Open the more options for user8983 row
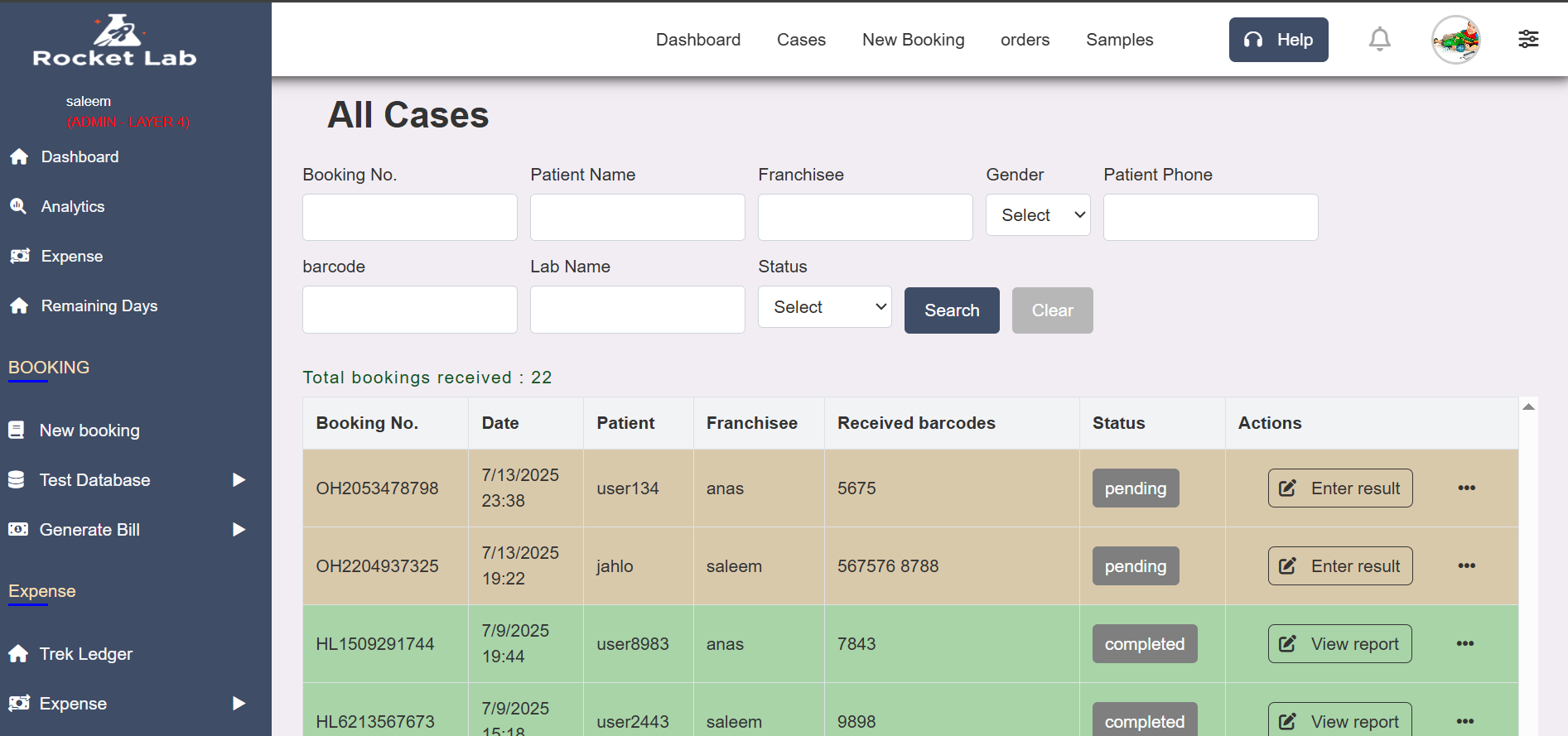1568x736 pixels. [1464, 643]
